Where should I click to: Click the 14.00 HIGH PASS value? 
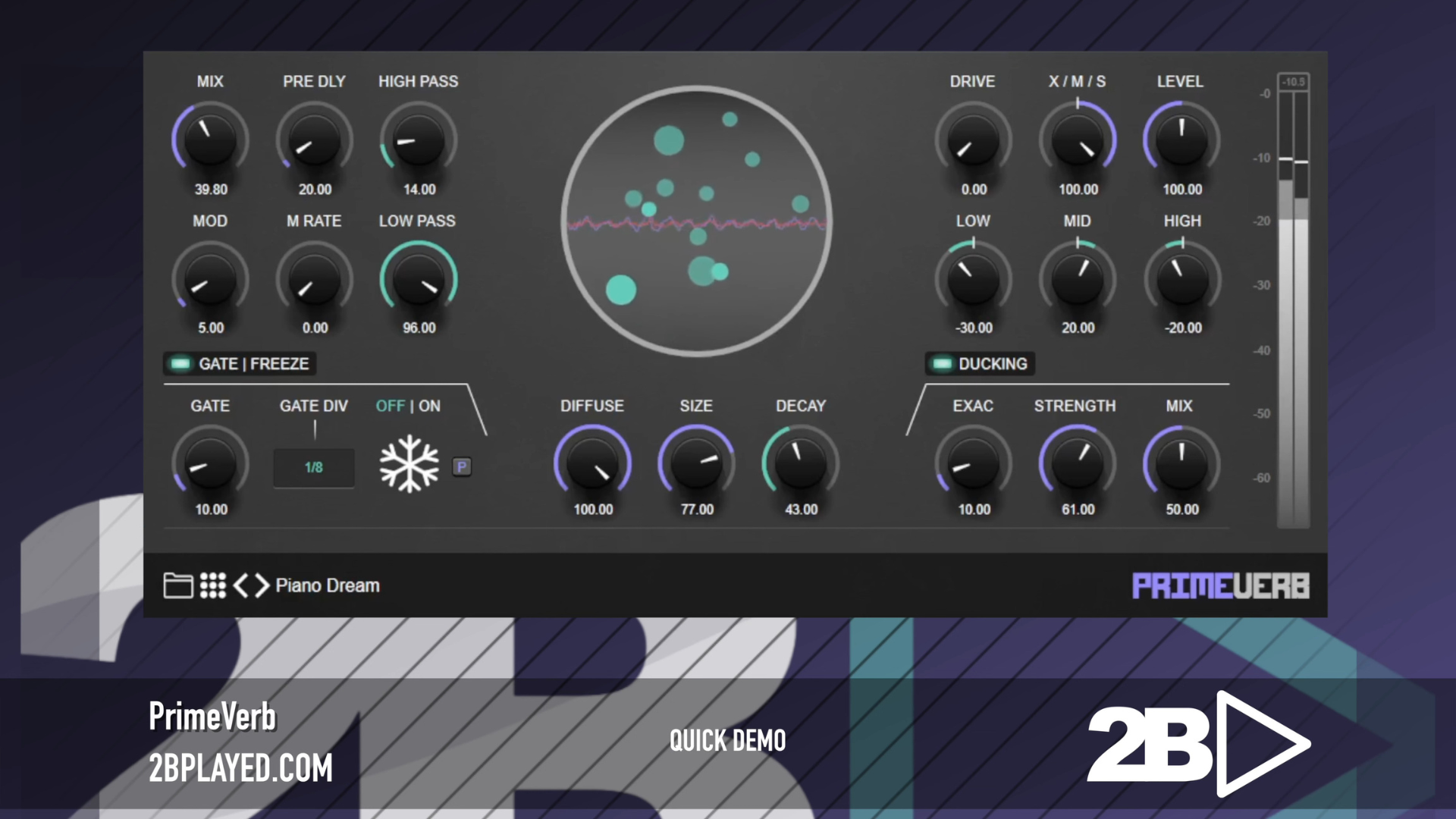(x=419, y=189)
